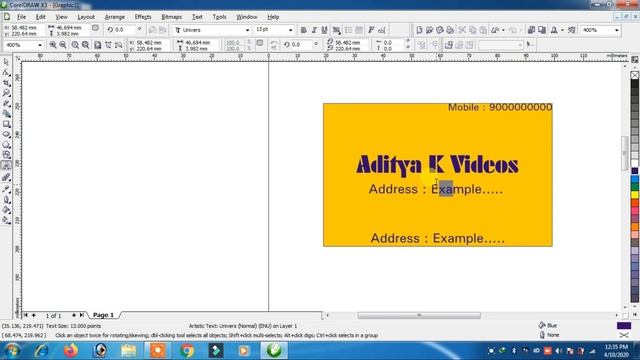
Task: Open the View menu
Action: [x=61, y=17]
